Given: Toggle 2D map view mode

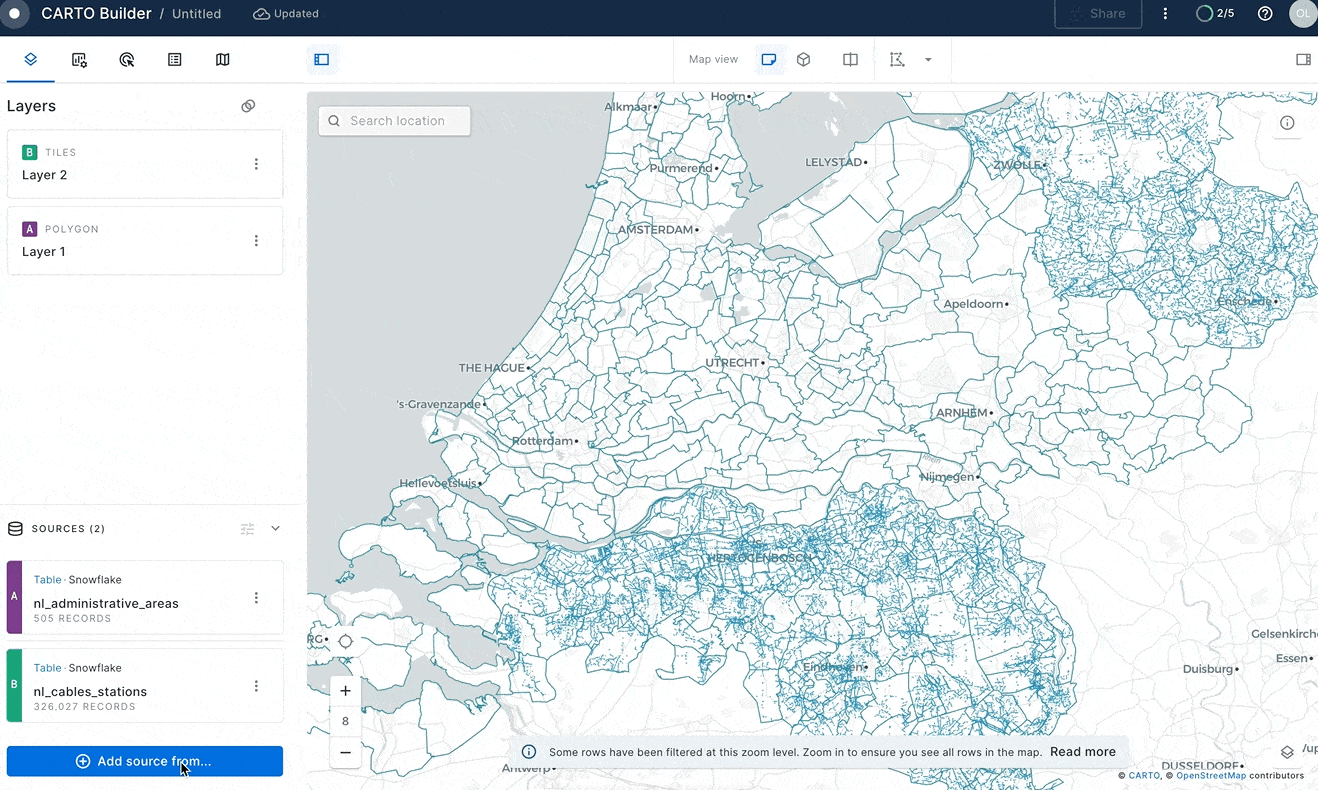Looking at the screenshot, I should [x=769, y=59].
